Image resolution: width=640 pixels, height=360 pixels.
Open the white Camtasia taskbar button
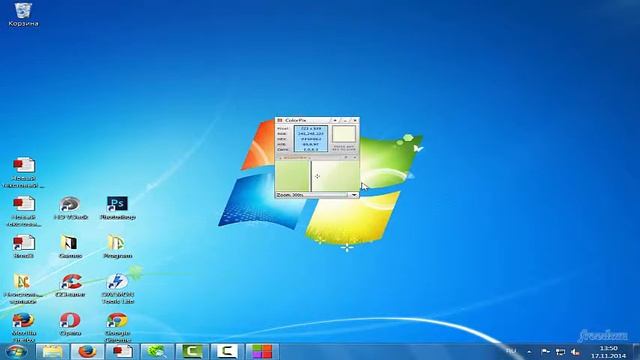[227, 352]
